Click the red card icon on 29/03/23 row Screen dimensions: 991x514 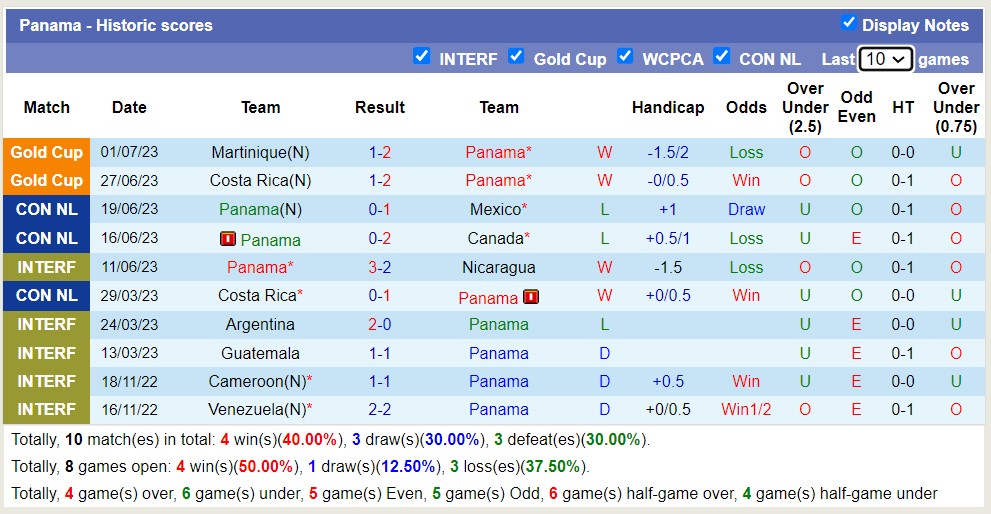(530, 297)
